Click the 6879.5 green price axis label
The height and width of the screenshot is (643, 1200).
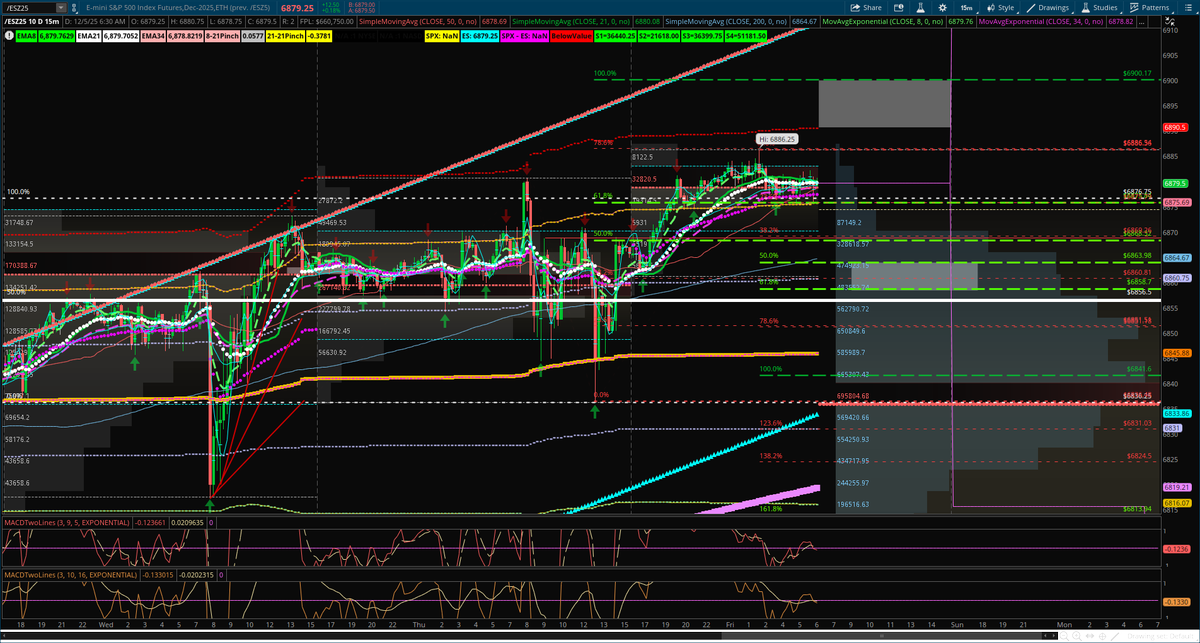[x=1175, y=184]
